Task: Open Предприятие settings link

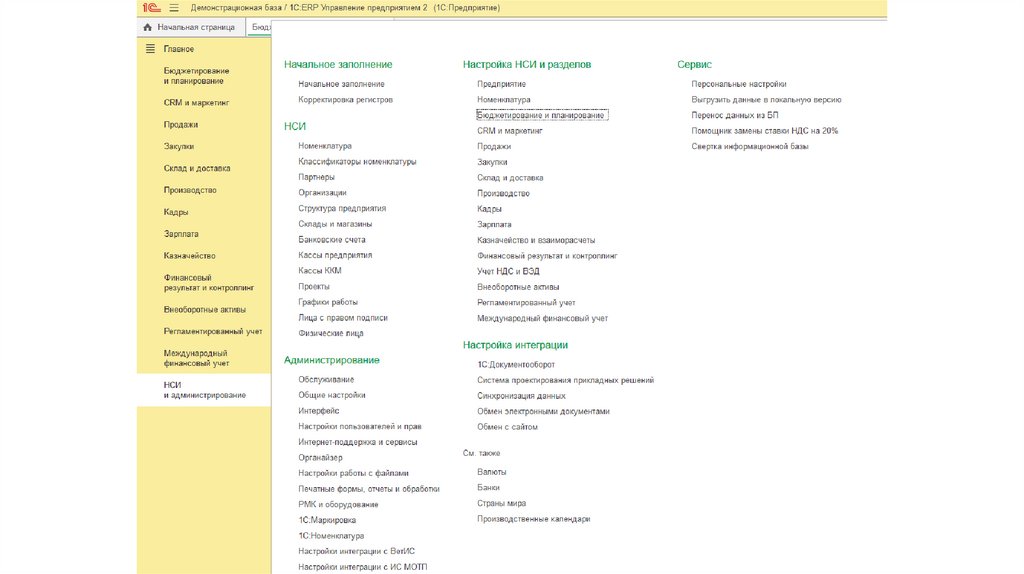Action: click(x=502, y=84)
